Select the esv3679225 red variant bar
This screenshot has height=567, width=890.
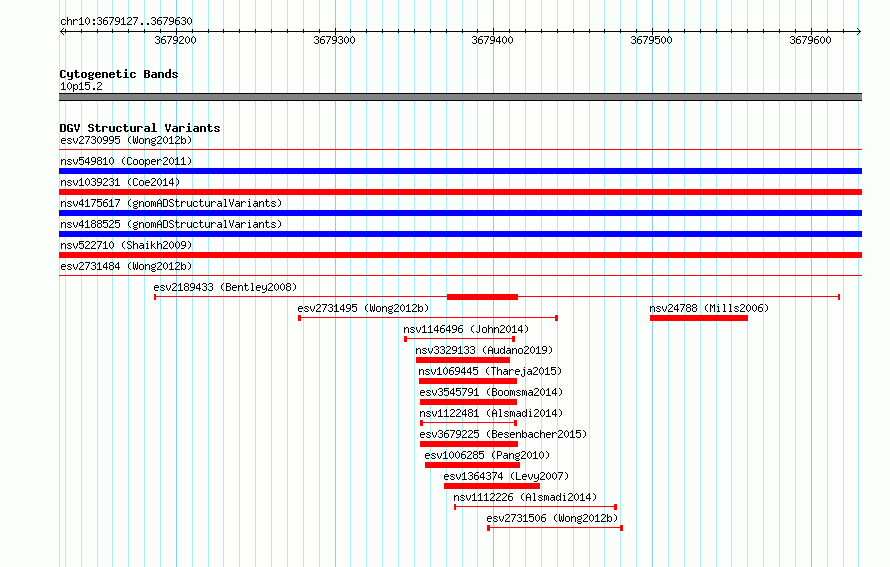click(469, 444)
